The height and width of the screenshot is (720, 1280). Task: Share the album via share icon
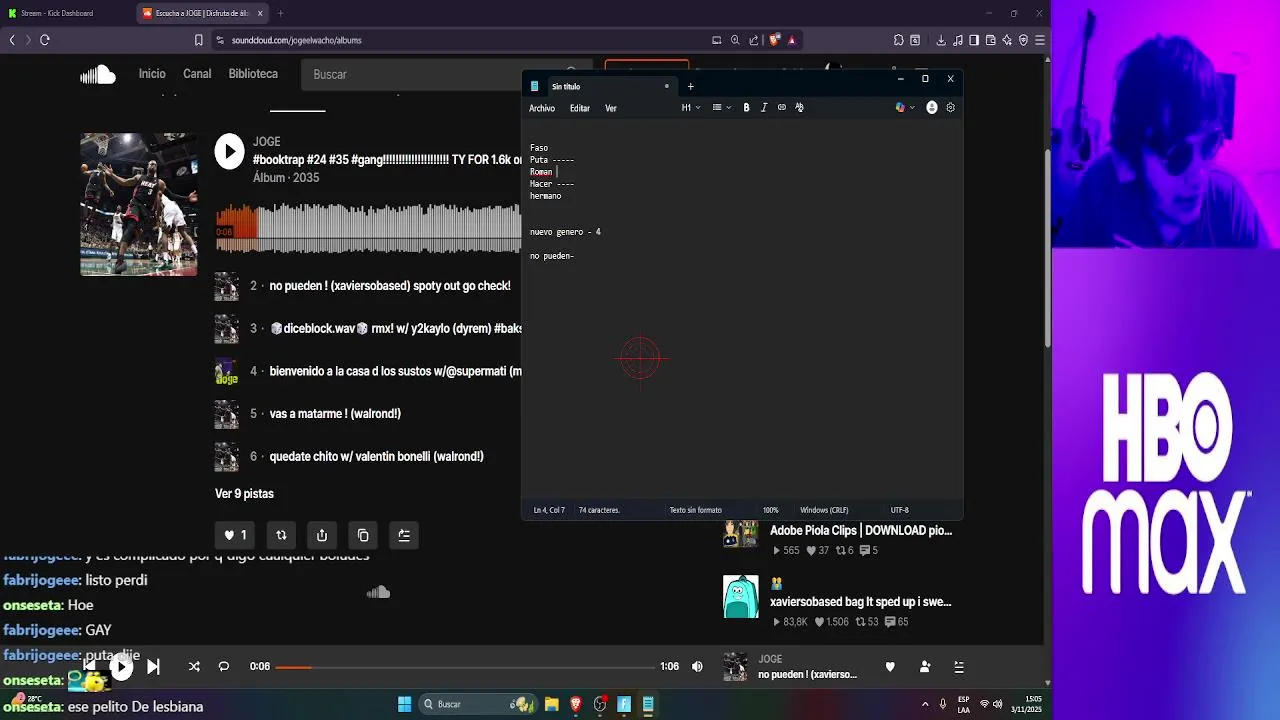pyautogui.click(x=322, y=535)
